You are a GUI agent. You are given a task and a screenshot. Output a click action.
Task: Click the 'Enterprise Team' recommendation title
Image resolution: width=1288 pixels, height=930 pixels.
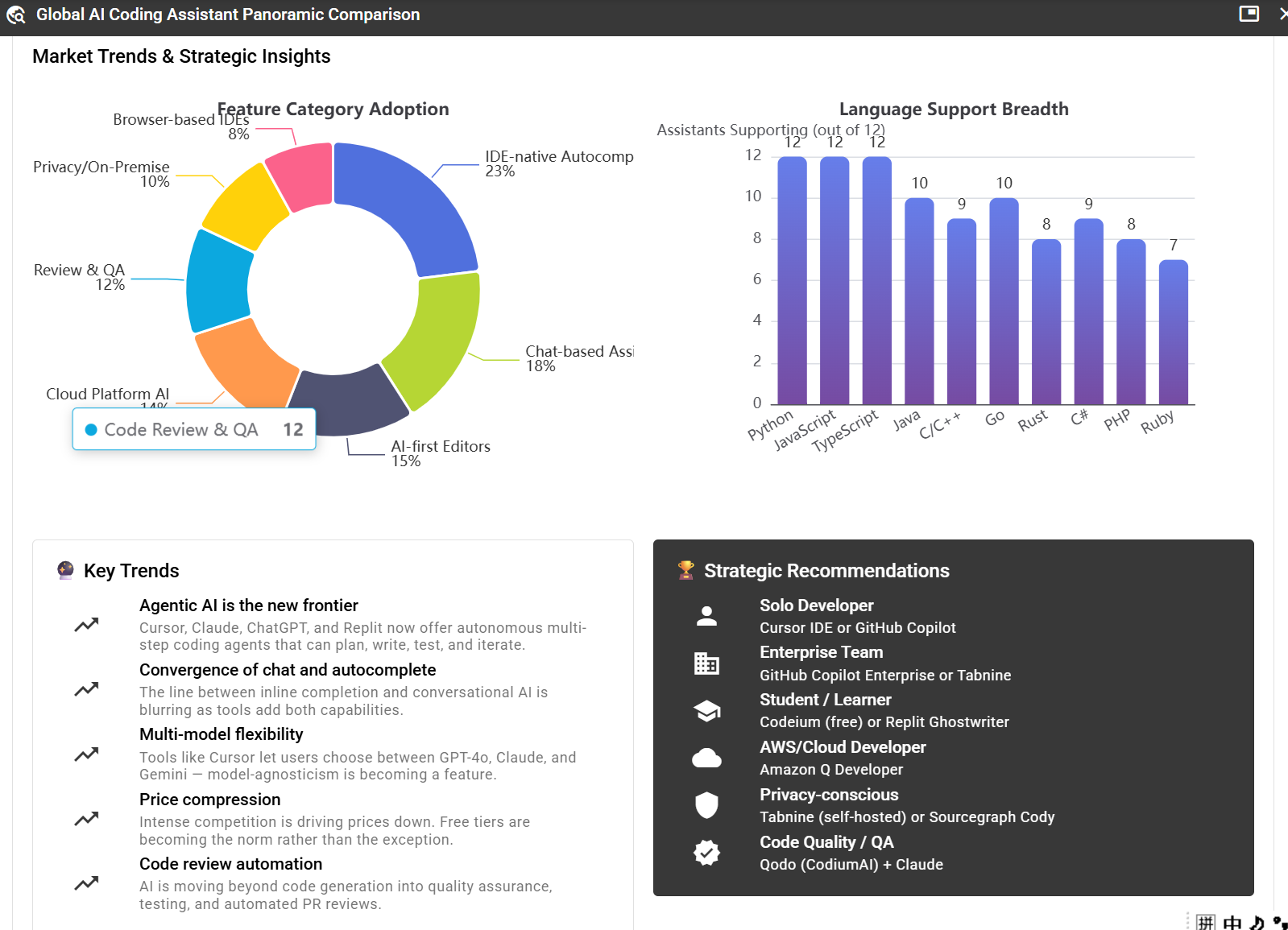point(822,652)
